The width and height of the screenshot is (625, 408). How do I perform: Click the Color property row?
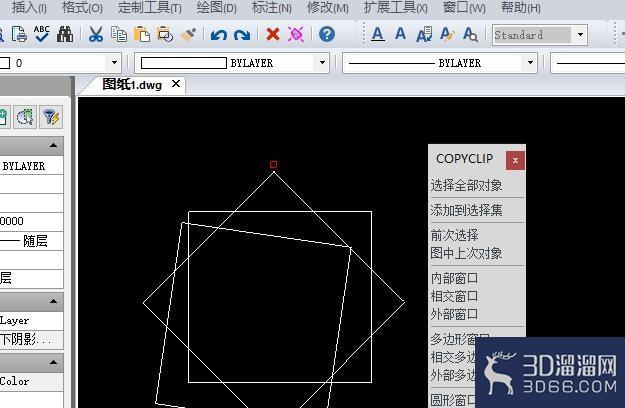(x=31, y=382)
